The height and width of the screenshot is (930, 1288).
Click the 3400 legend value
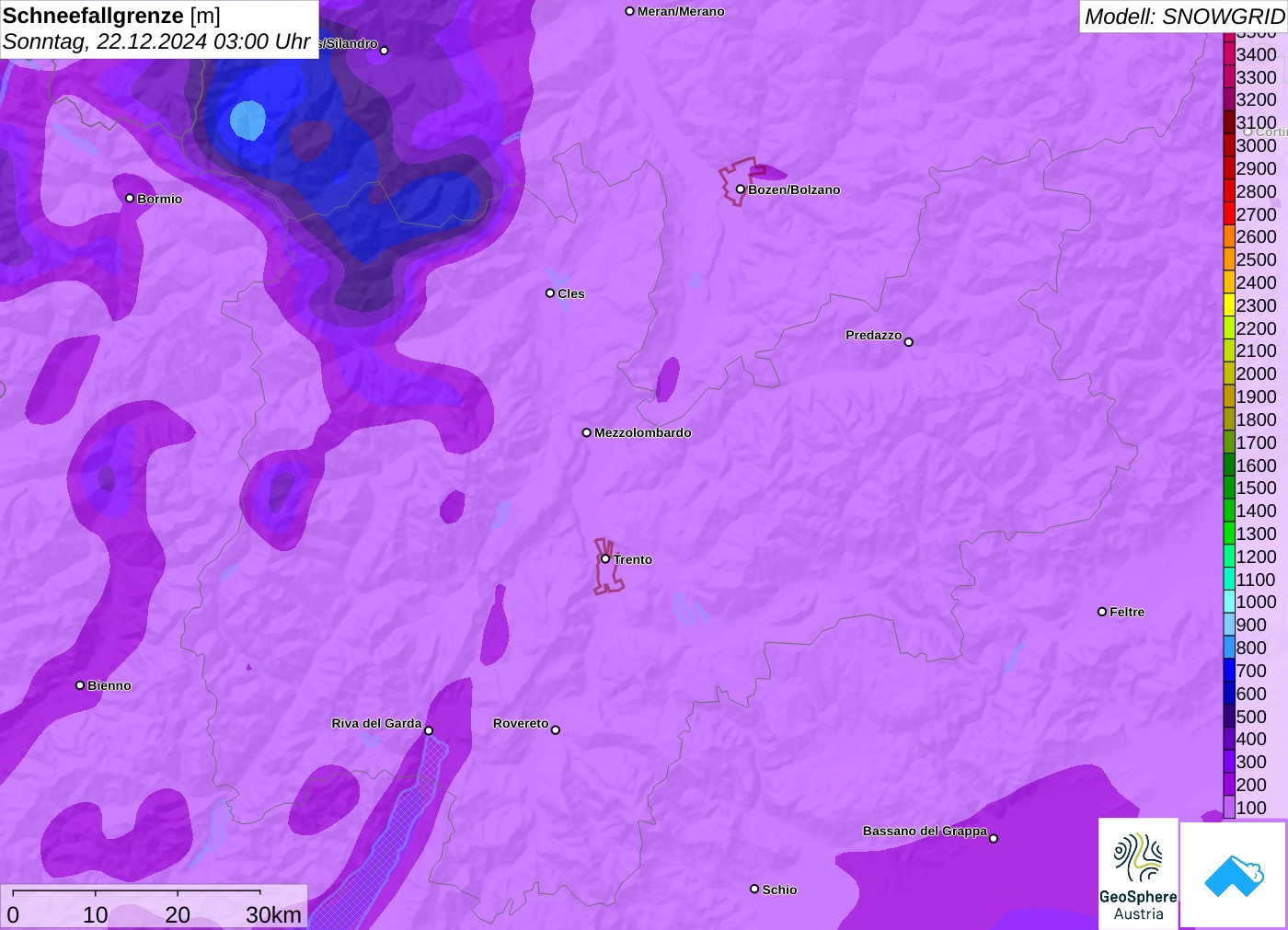[x=1257, y=54]
